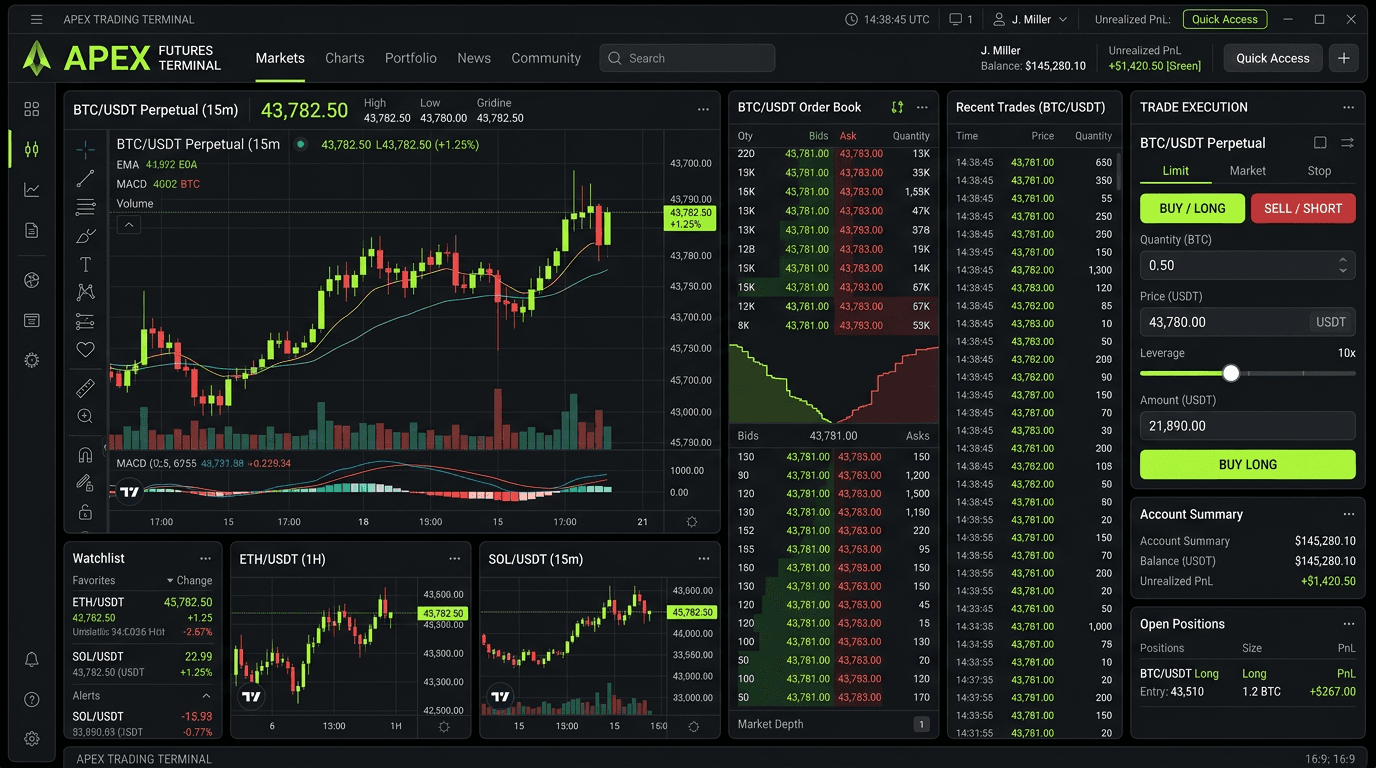This screenshot has height=768, width=1376.
Task: Open the candlestick charts sidebar icon
Action: coord(32,149)
